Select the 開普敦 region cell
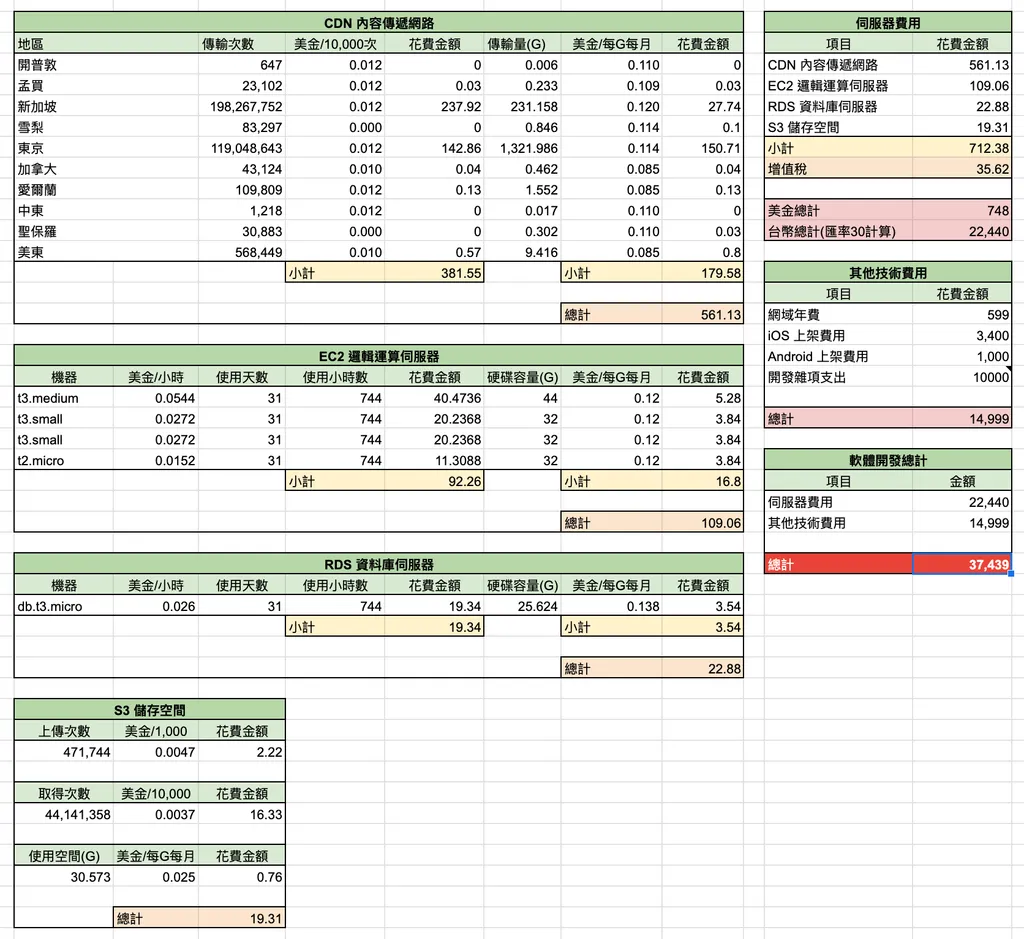The image size is (1024, 939). [106, 65]
